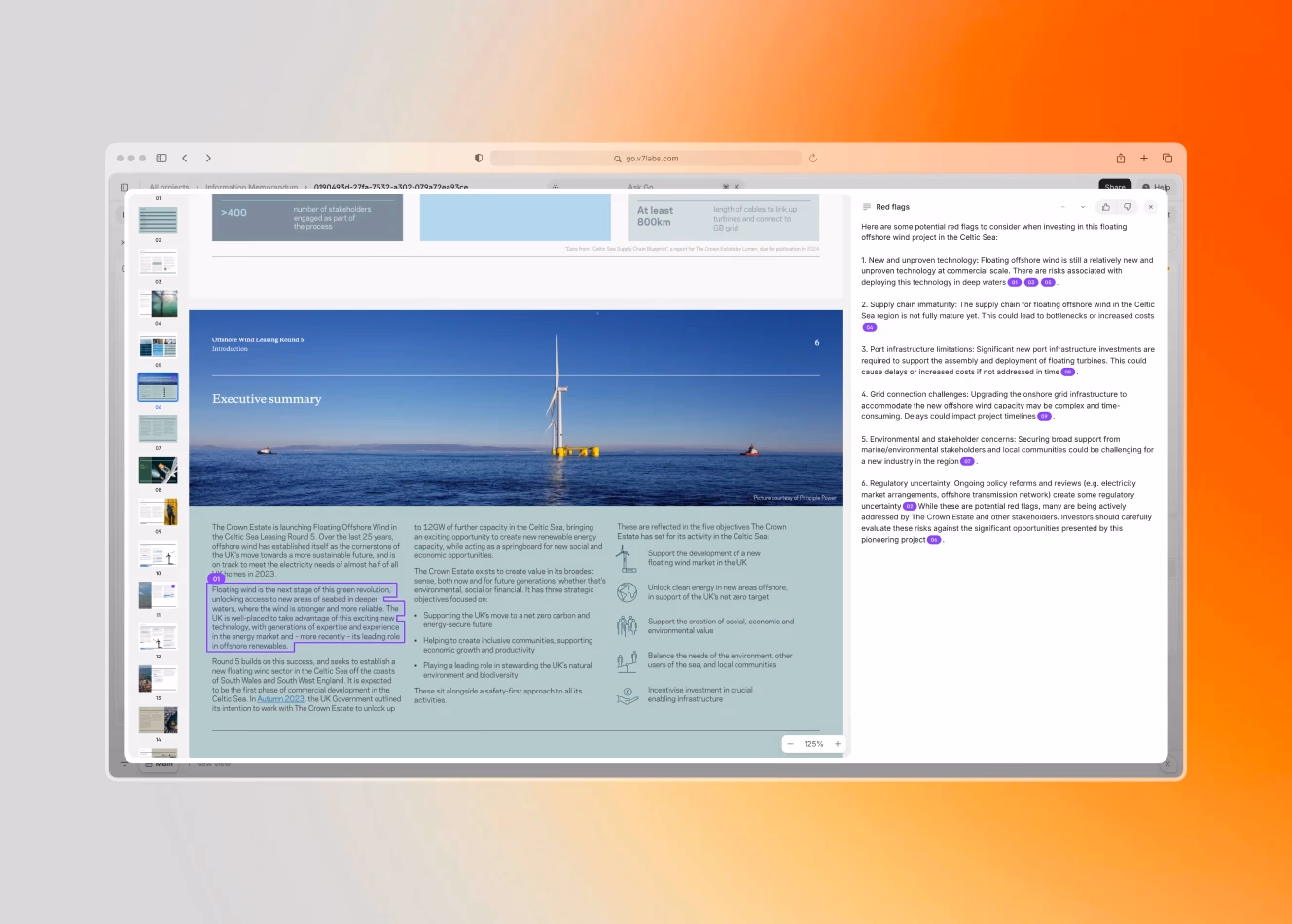Viewport: 1292px width, 924px height.
Task: Go forward with Safari's forward arrow
Action: click(208, 158)
